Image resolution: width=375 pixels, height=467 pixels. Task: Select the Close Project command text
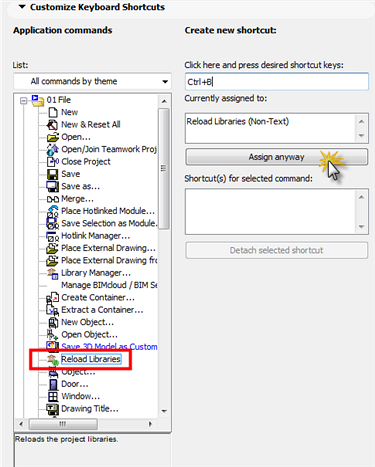coord(86,162)
